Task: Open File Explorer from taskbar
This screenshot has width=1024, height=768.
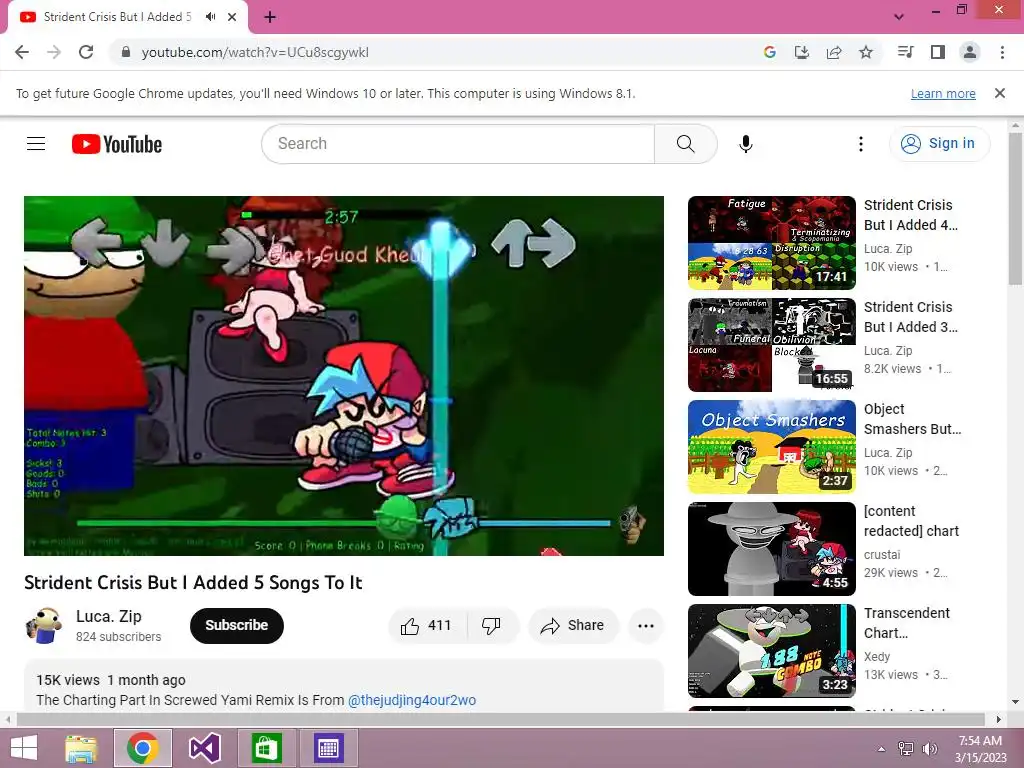Action: point(81,748)
